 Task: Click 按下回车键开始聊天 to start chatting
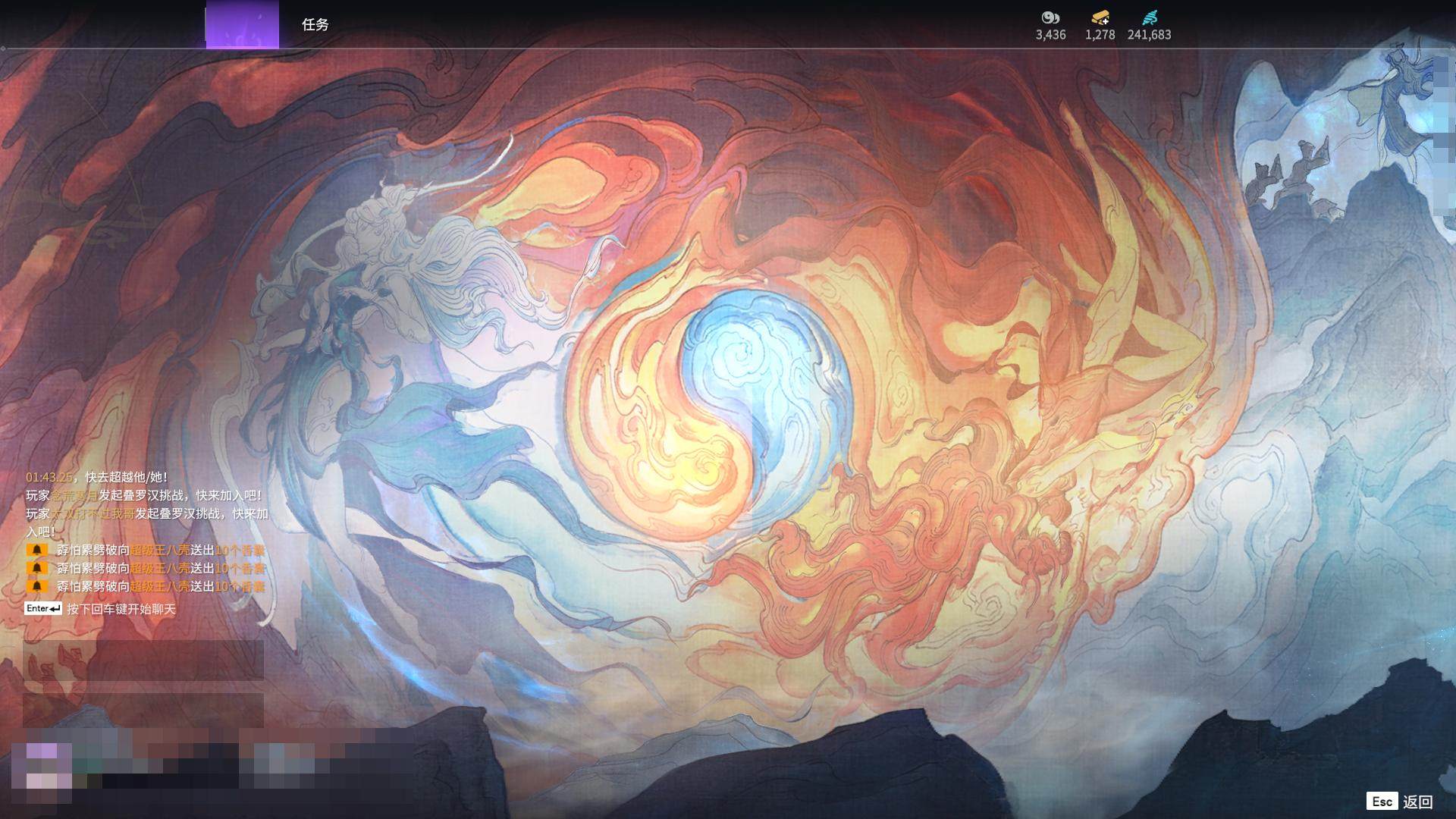pos(121,609)
